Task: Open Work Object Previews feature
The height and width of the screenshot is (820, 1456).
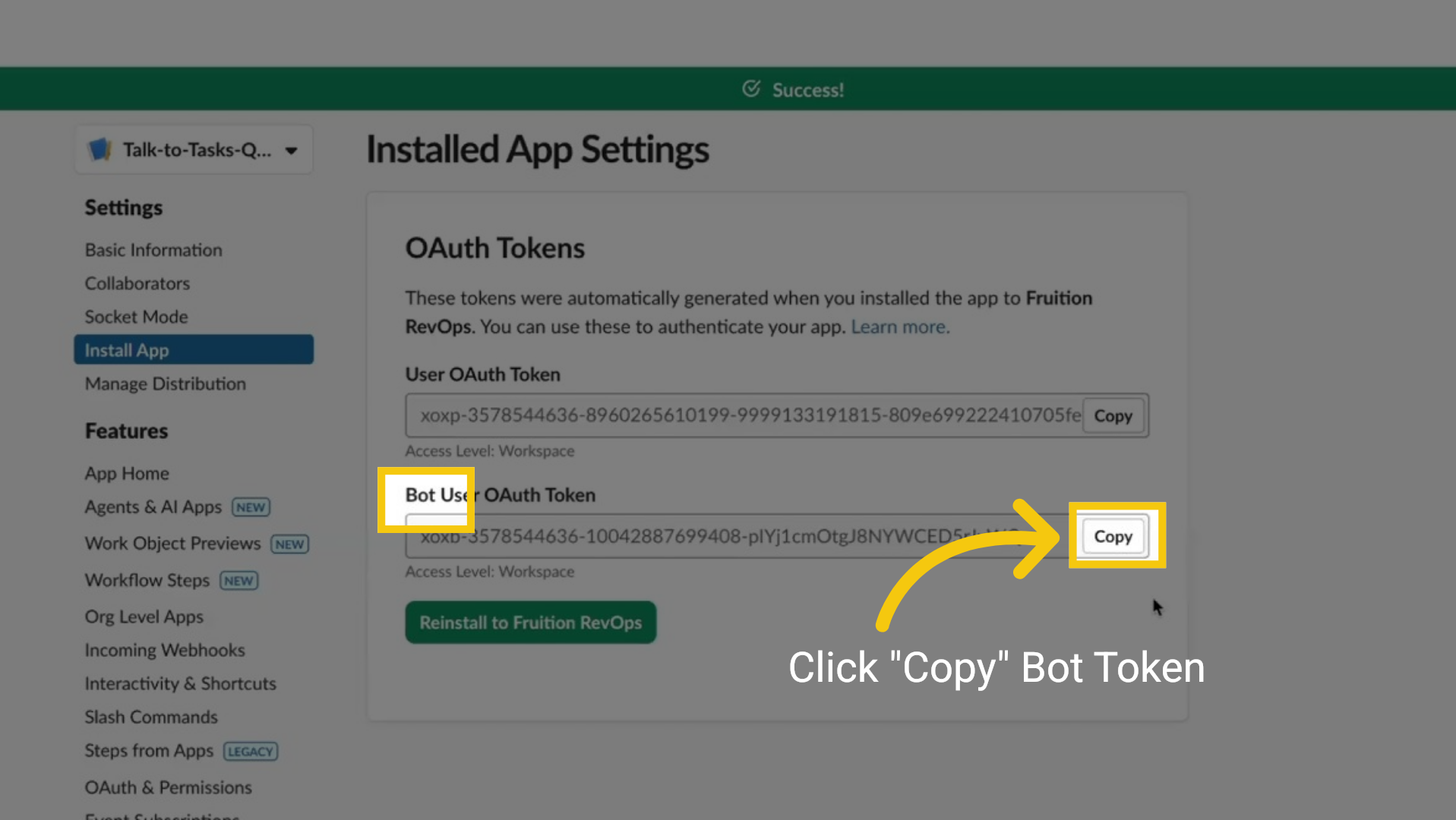Action: click(172, 543)
